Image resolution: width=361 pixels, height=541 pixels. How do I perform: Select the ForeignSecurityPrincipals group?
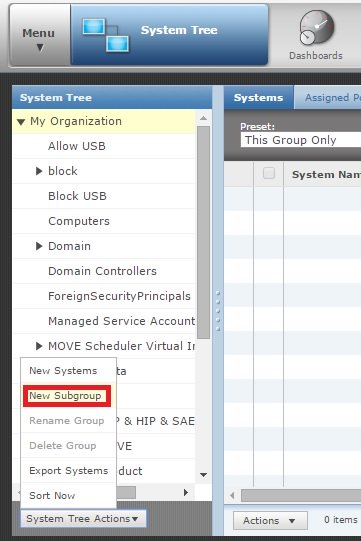point(119,296)
